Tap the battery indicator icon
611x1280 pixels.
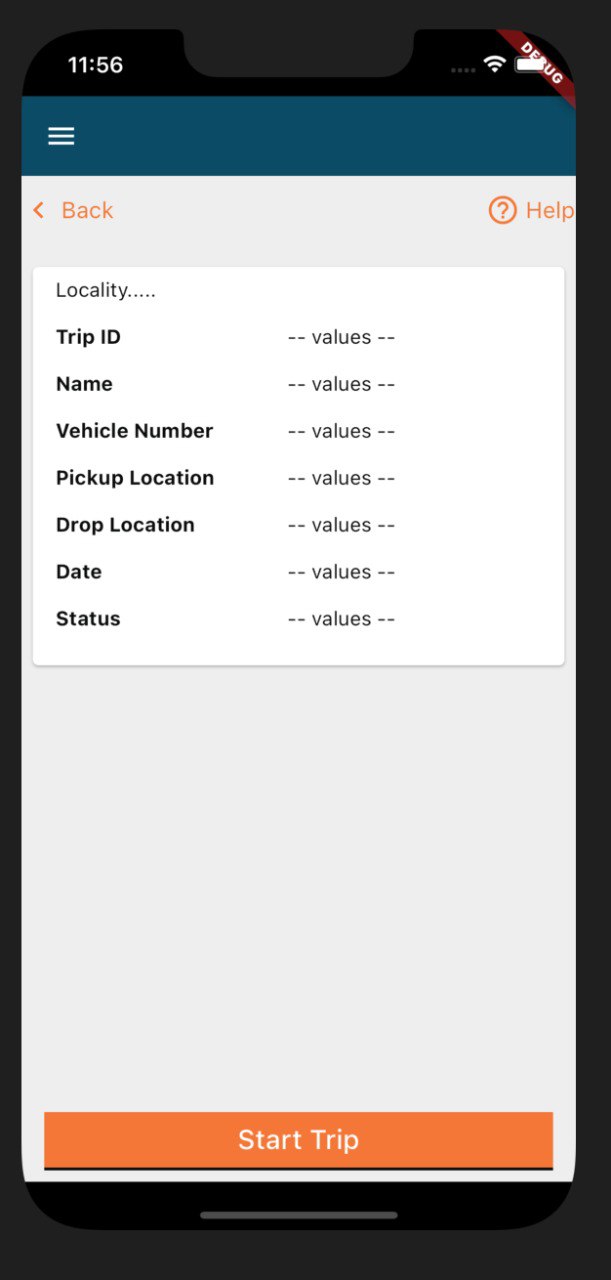[x=528, y=64]
